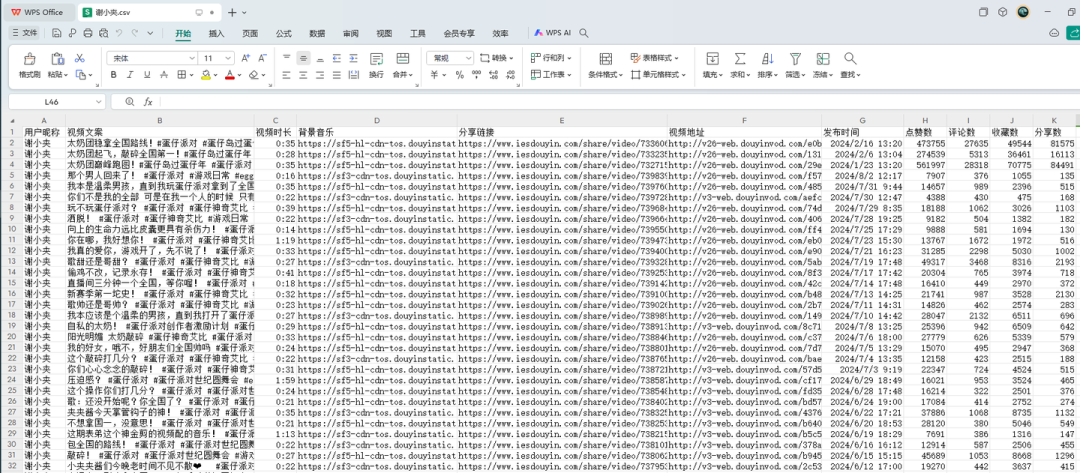
Task: Click the Fill (填充) icon
Action: tap(712, 59)
